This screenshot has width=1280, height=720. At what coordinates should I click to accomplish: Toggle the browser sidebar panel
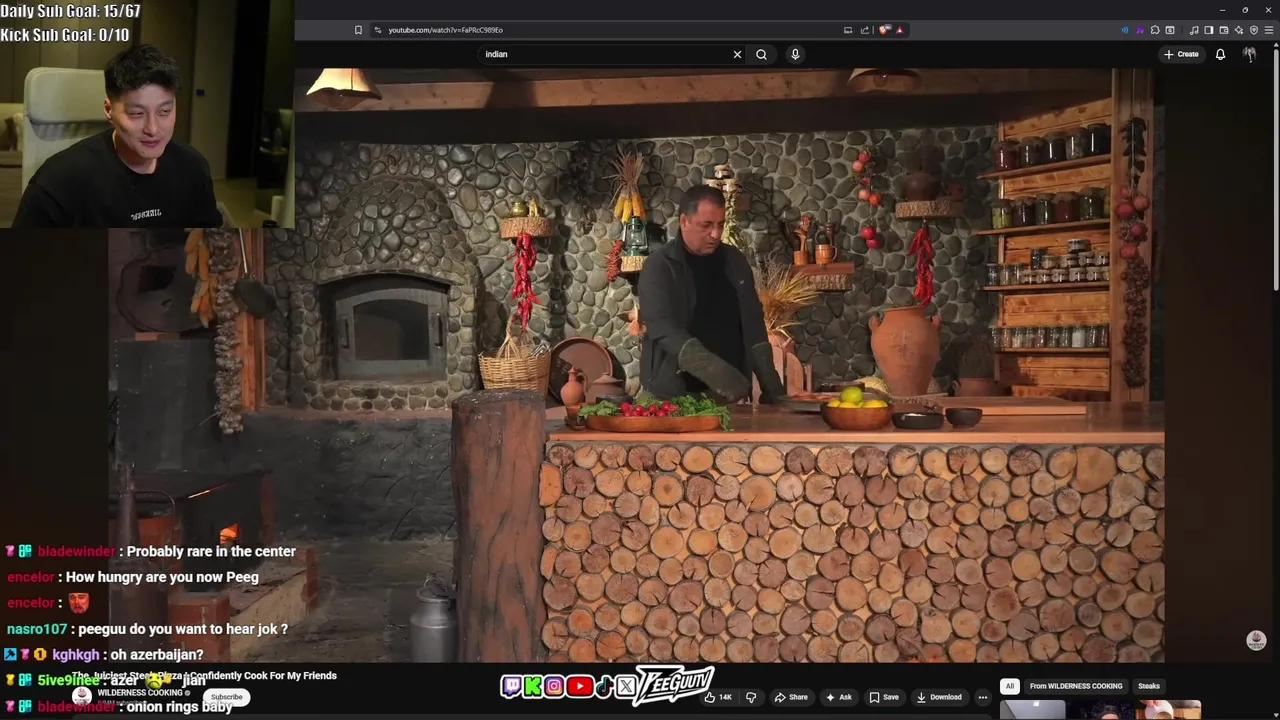tap(1209, 30)
